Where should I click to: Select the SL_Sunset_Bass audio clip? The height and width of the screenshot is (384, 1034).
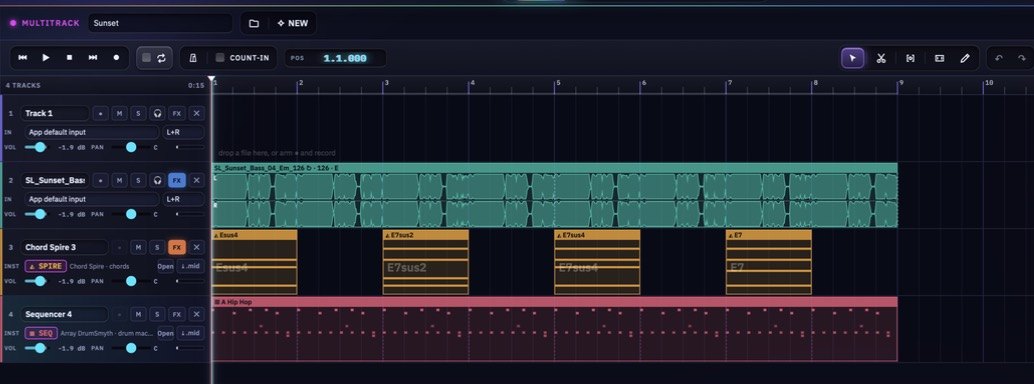[555, 195]
